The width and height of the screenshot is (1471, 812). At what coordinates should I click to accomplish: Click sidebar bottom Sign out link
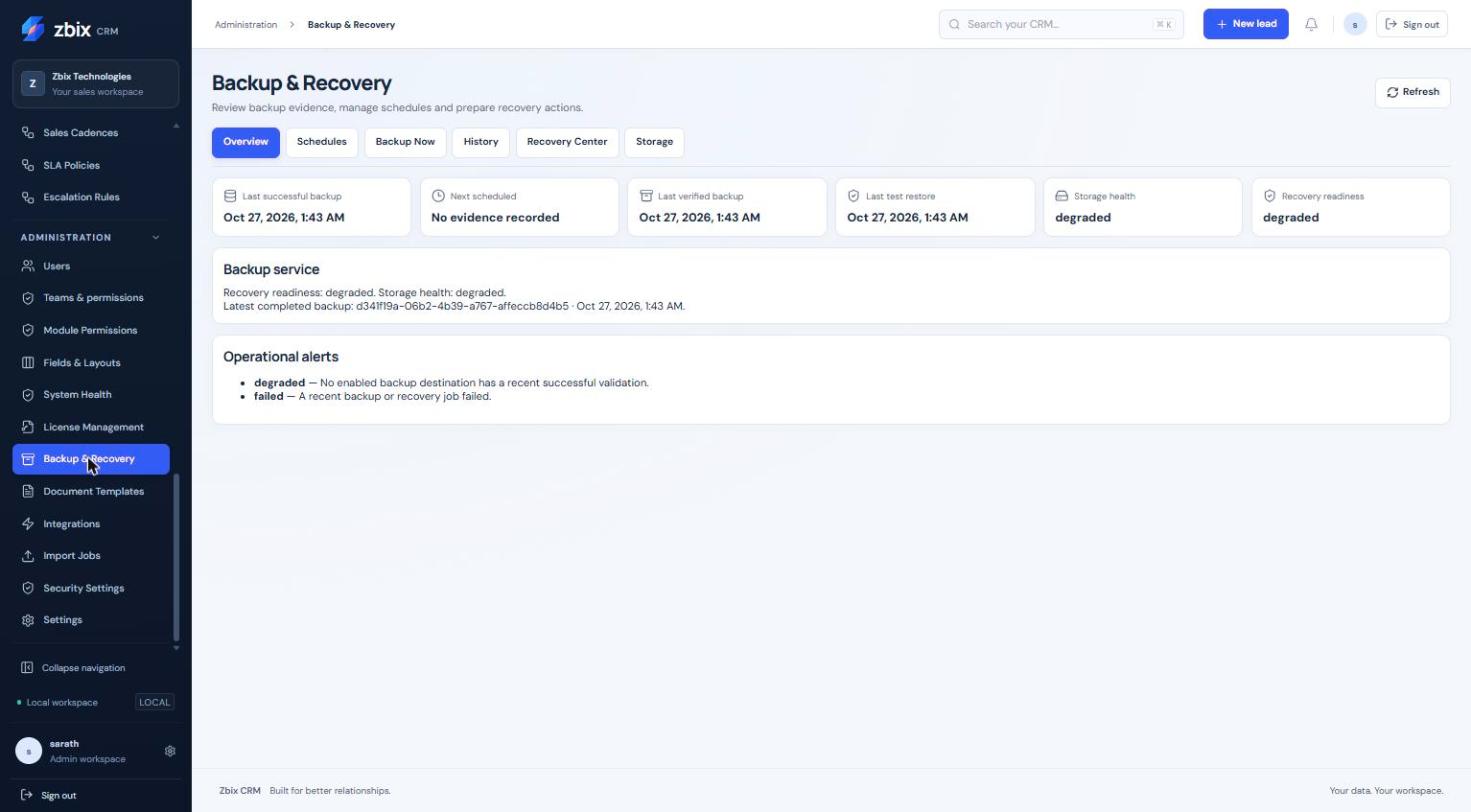49,796
